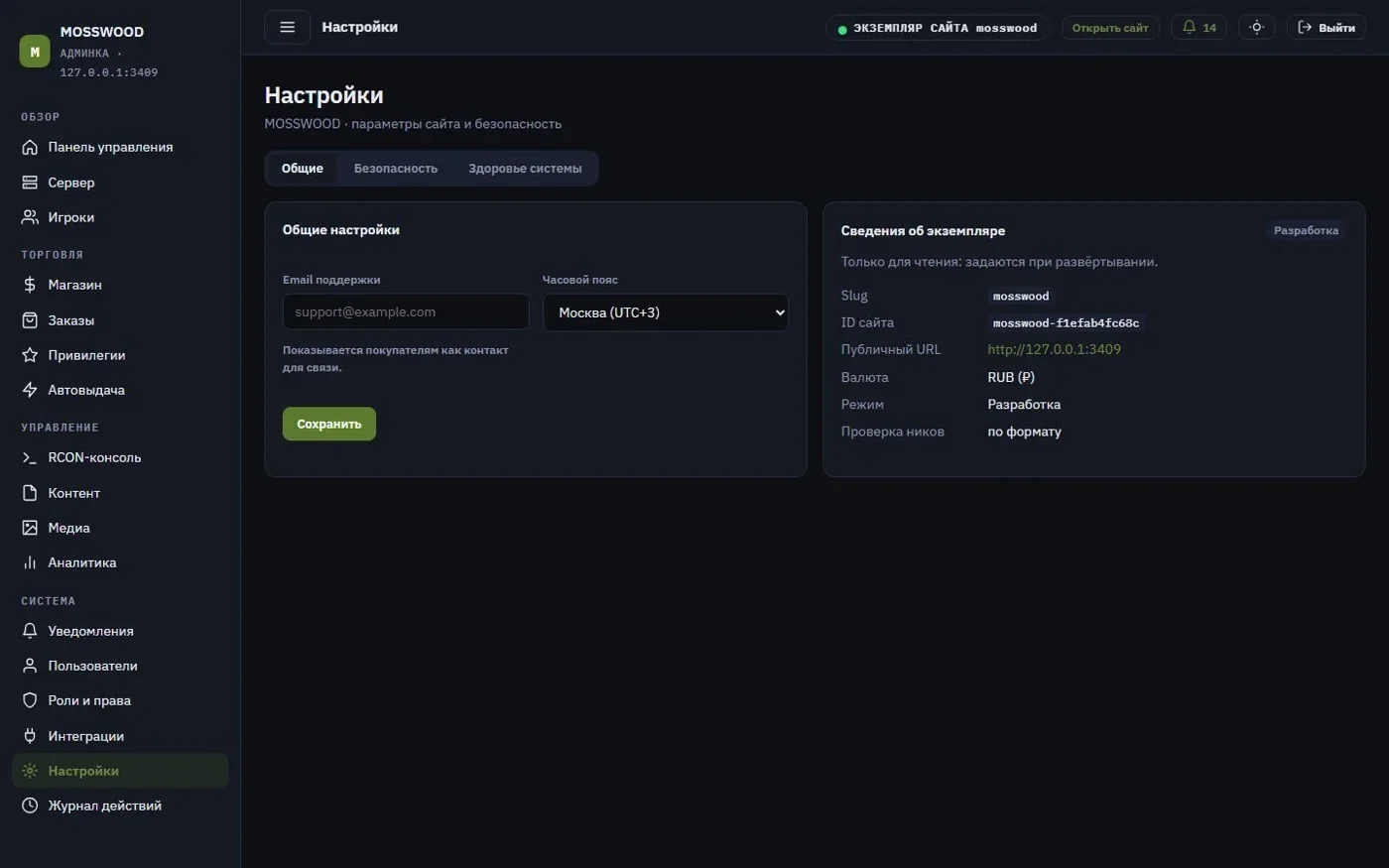Log out using the Выйти button

coord(1326,28)
